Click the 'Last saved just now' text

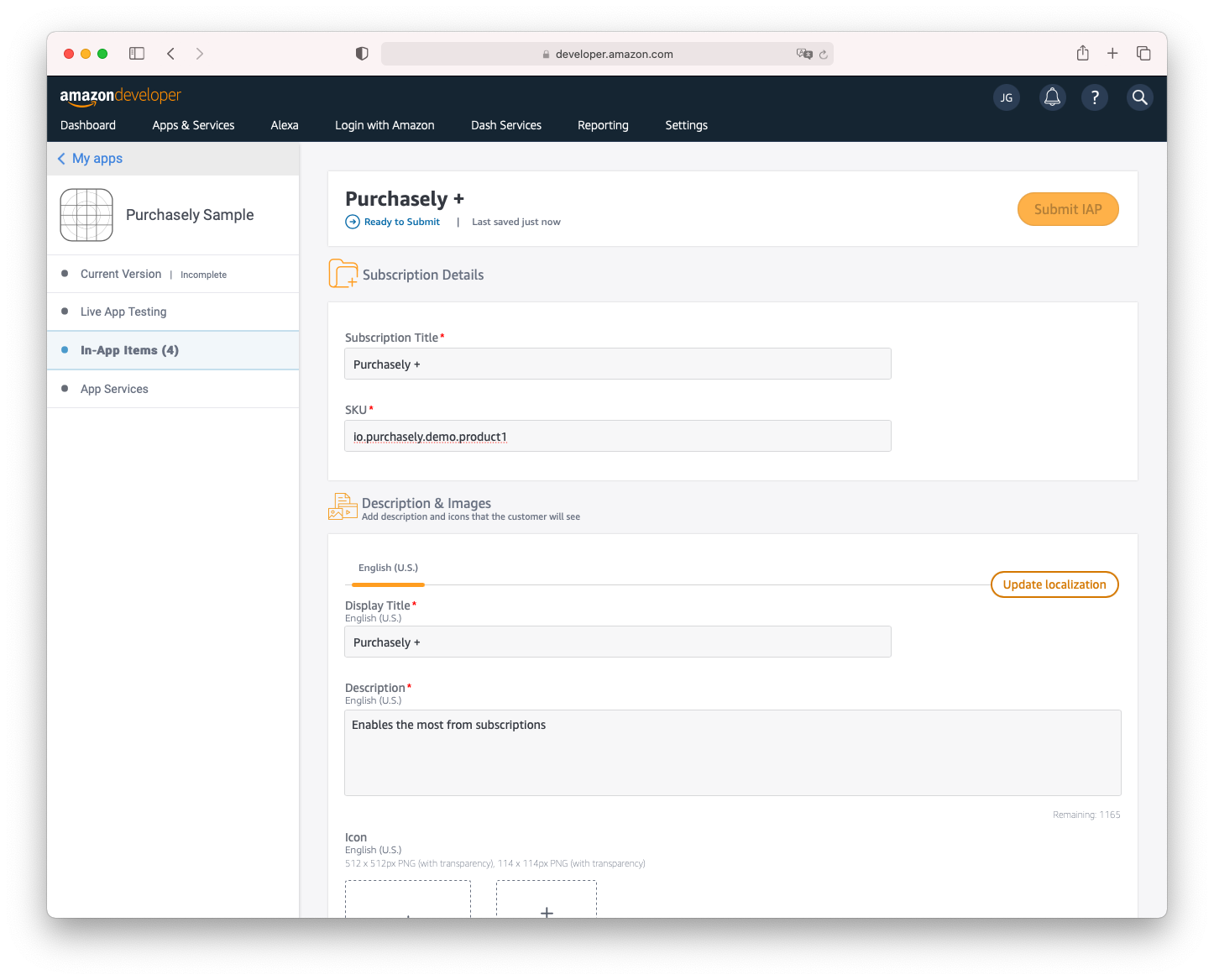[x=516, y=222]
